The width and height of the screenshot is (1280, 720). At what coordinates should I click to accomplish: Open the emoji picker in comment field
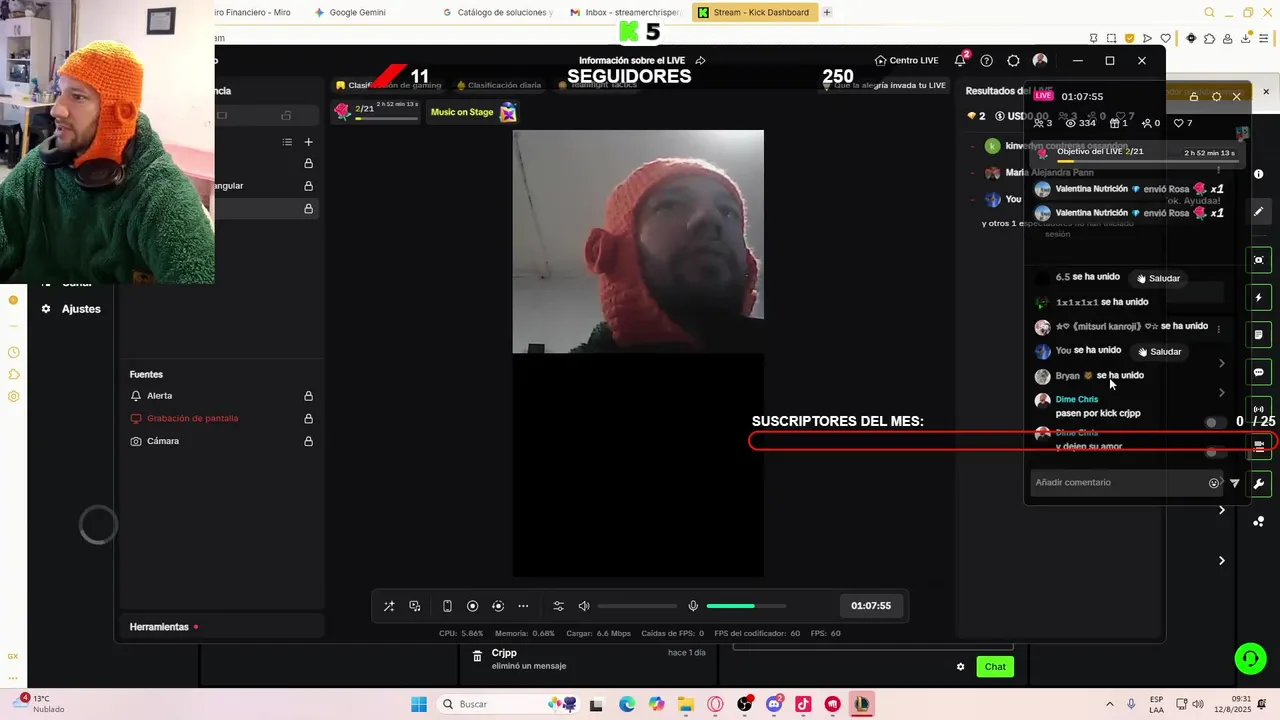tap(1214, 483)
